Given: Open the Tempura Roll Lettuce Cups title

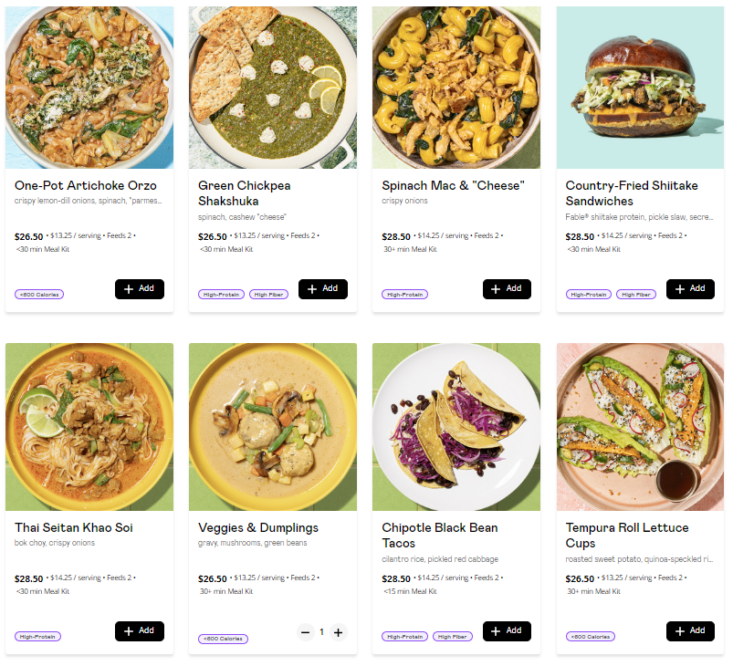Looking at the screenshot, I should [x=627, y=528].
